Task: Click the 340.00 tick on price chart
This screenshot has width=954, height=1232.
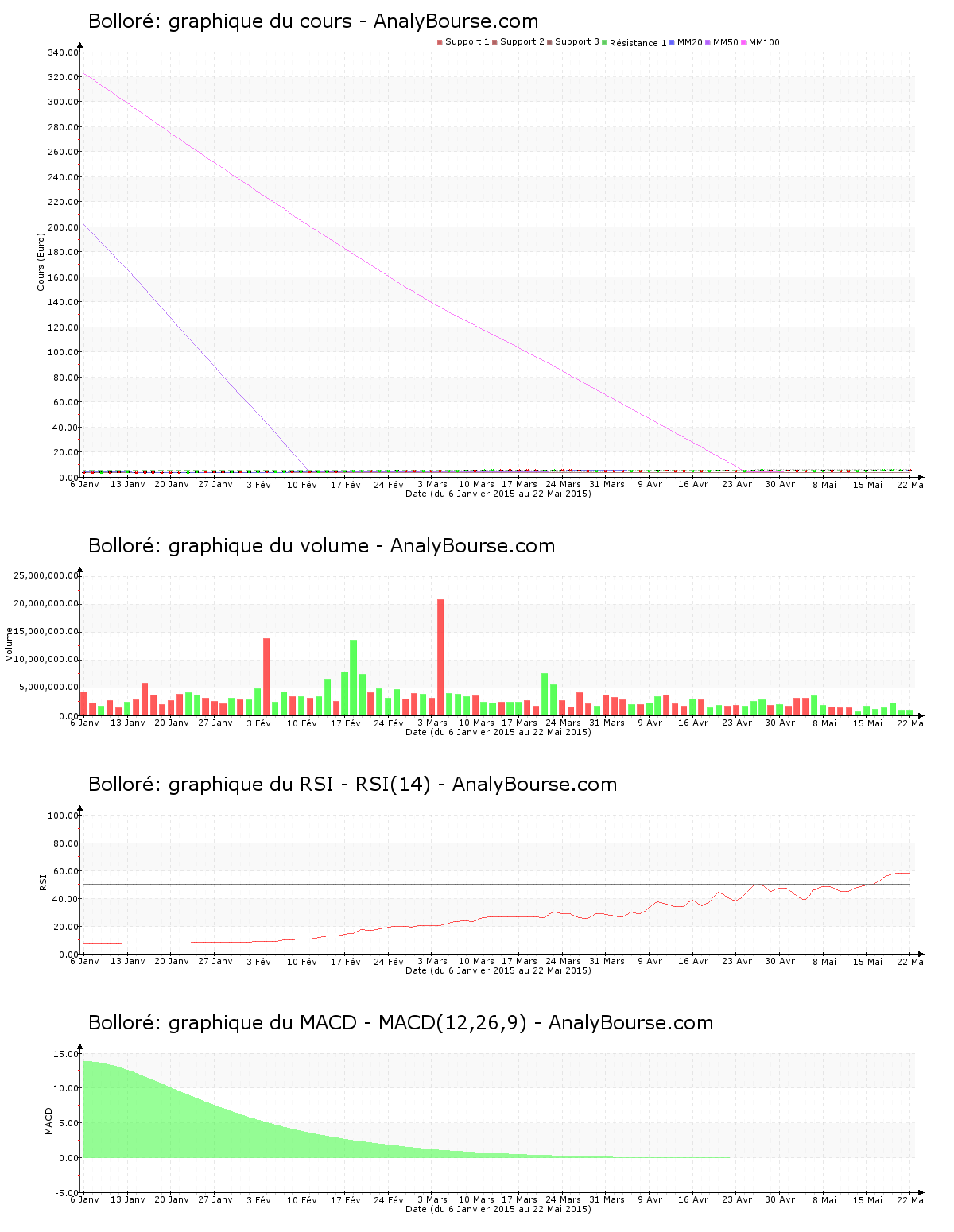Action: [63, 52]
